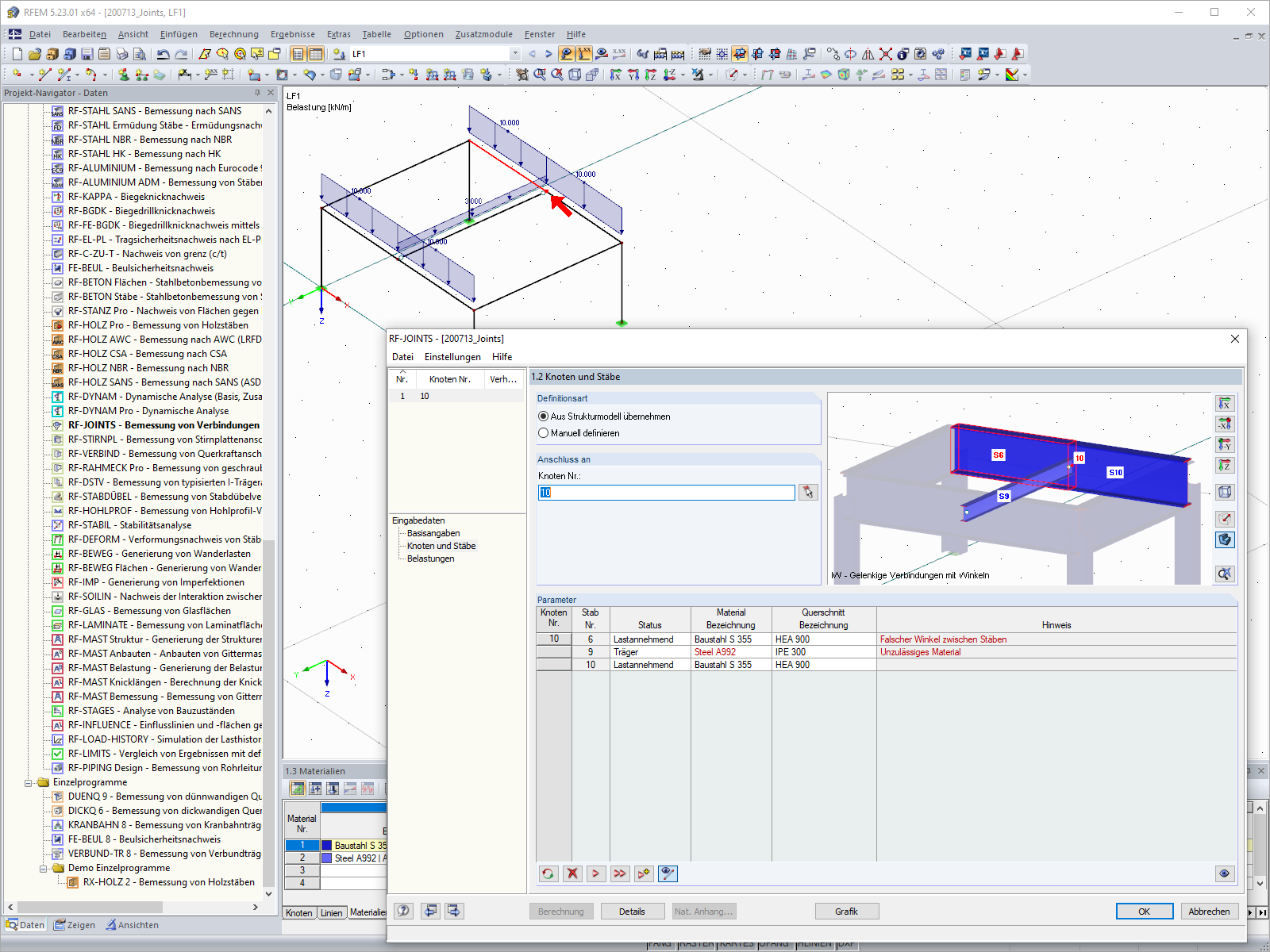Expand the Demo Einzelprogramme folder
The height and width of the screenshot is (952, 1270).
coord(42,868)
